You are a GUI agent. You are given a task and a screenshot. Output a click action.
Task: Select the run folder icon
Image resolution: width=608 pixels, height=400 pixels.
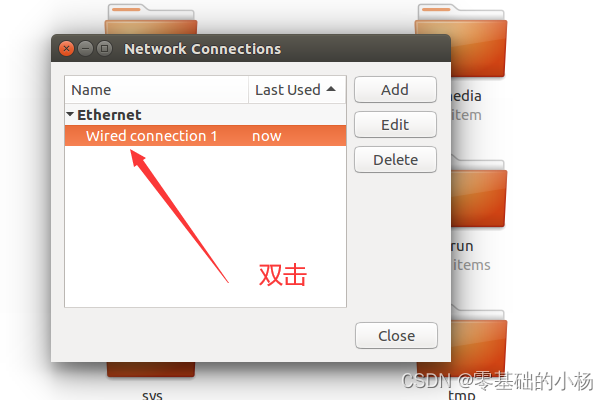(x=478, y=194)
